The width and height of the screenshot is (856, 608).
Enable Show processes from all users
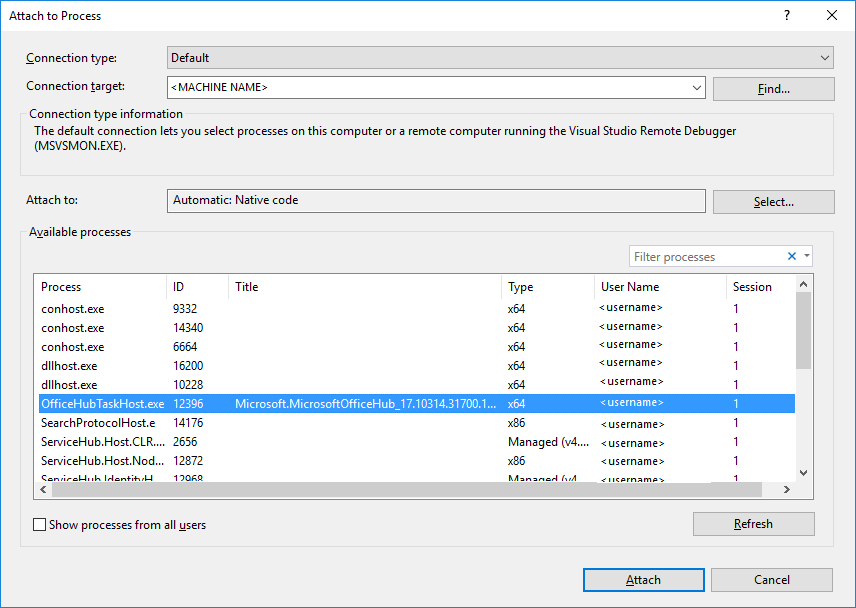pos(39,523)
